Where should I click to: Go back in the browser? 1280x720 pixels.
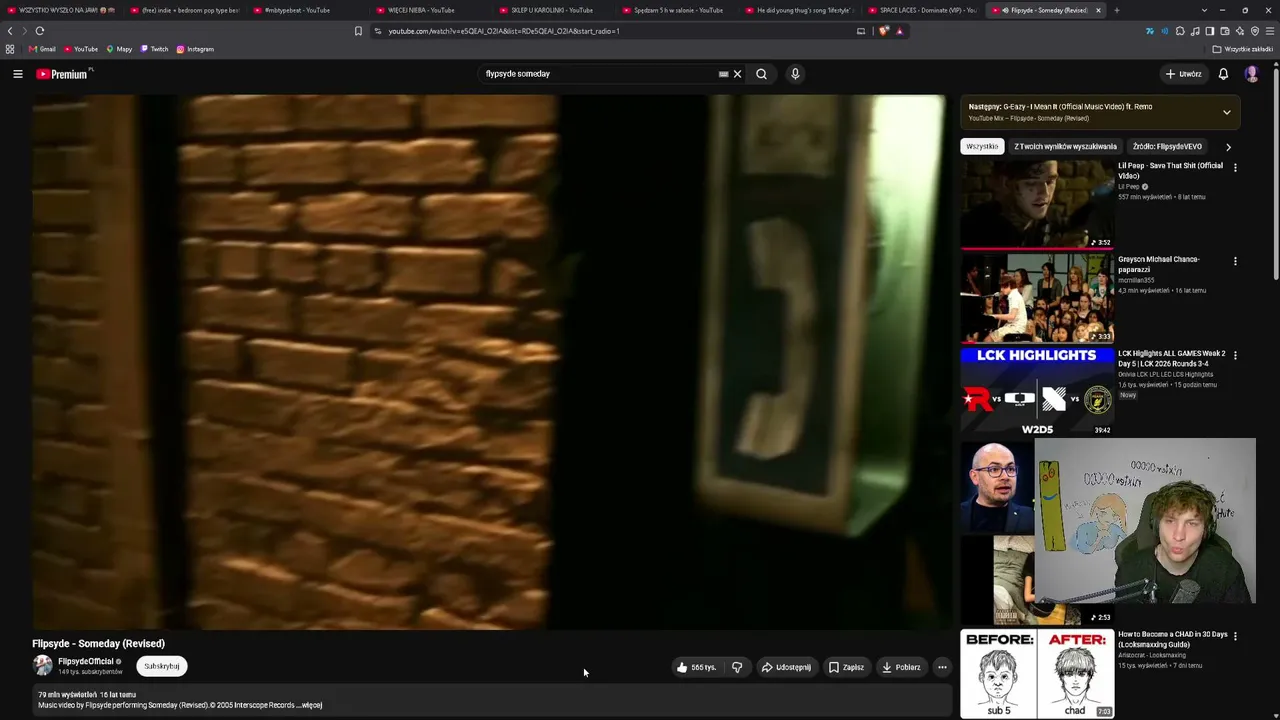click(x=11, y=31)
